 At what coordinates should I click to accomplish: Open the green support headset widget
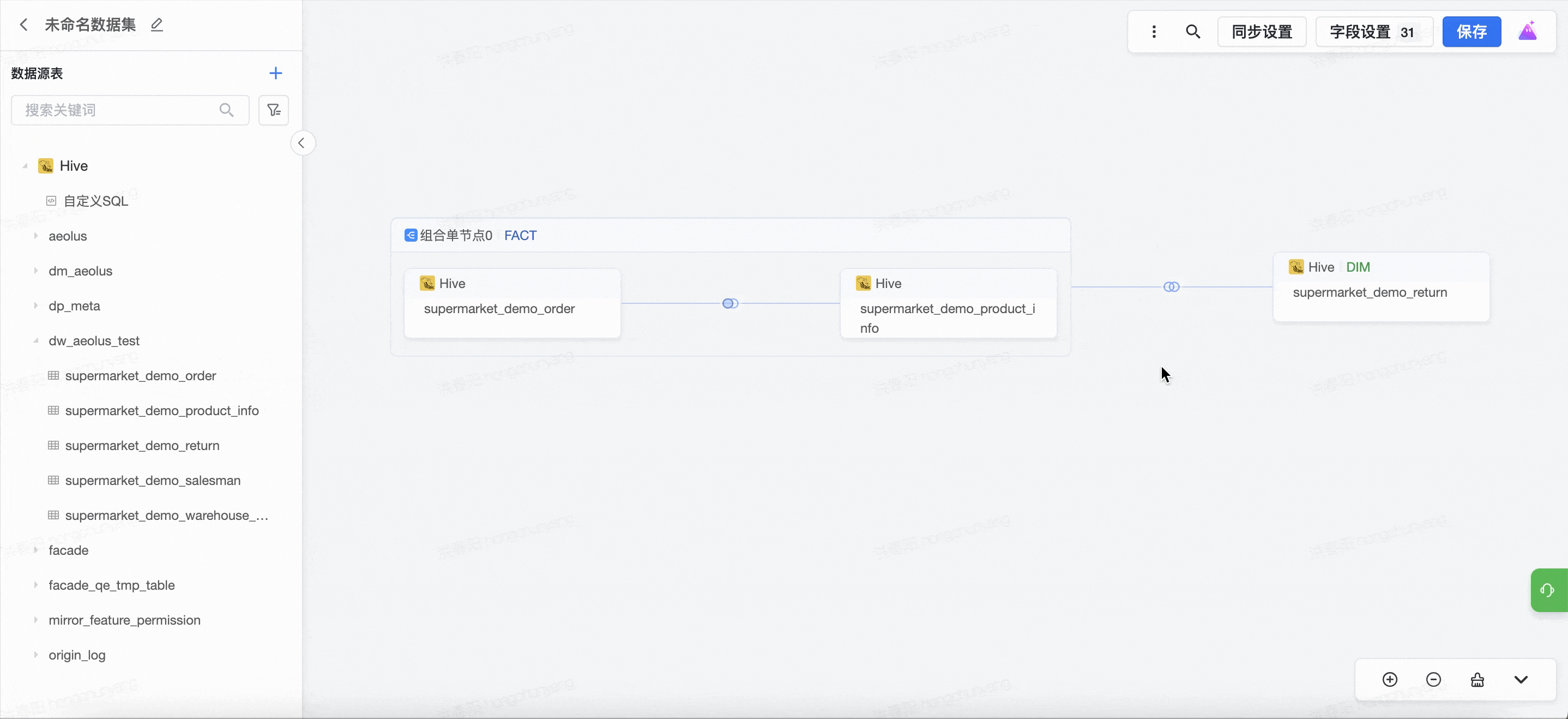coord(1548,590)
